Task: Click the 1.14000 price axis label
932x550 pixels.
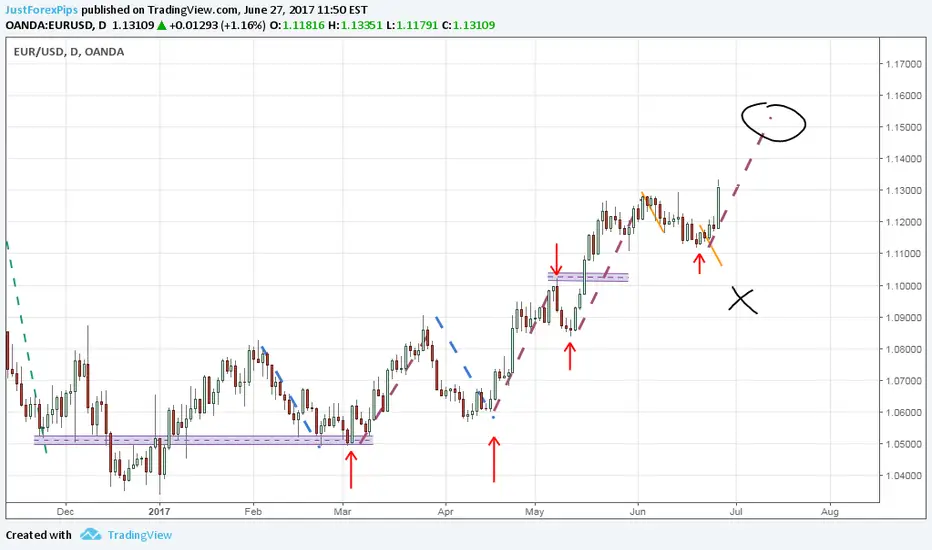Action: (903, 159)
